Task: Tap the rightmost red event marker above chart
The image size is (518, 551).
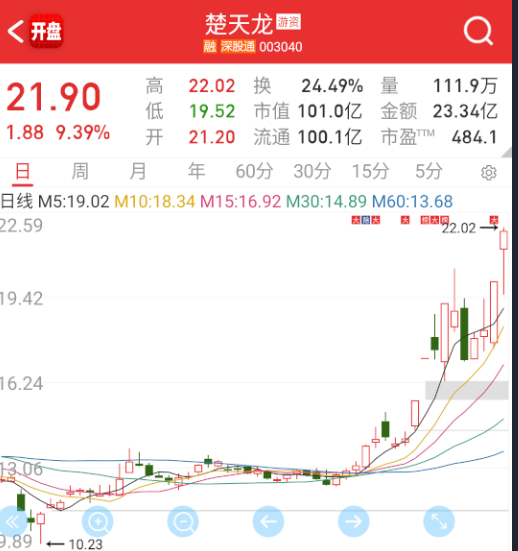Action: tap(494, 220)
